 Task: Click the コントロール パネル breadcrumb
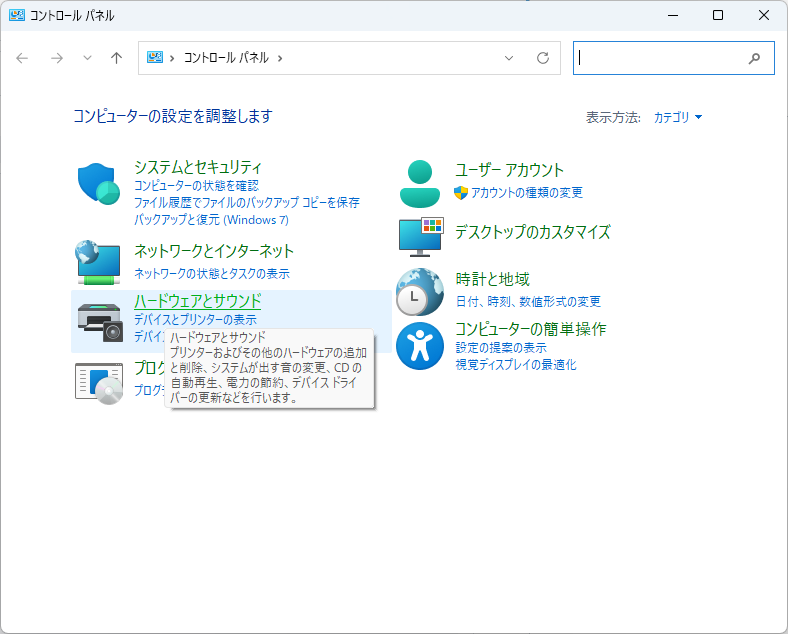226,58
